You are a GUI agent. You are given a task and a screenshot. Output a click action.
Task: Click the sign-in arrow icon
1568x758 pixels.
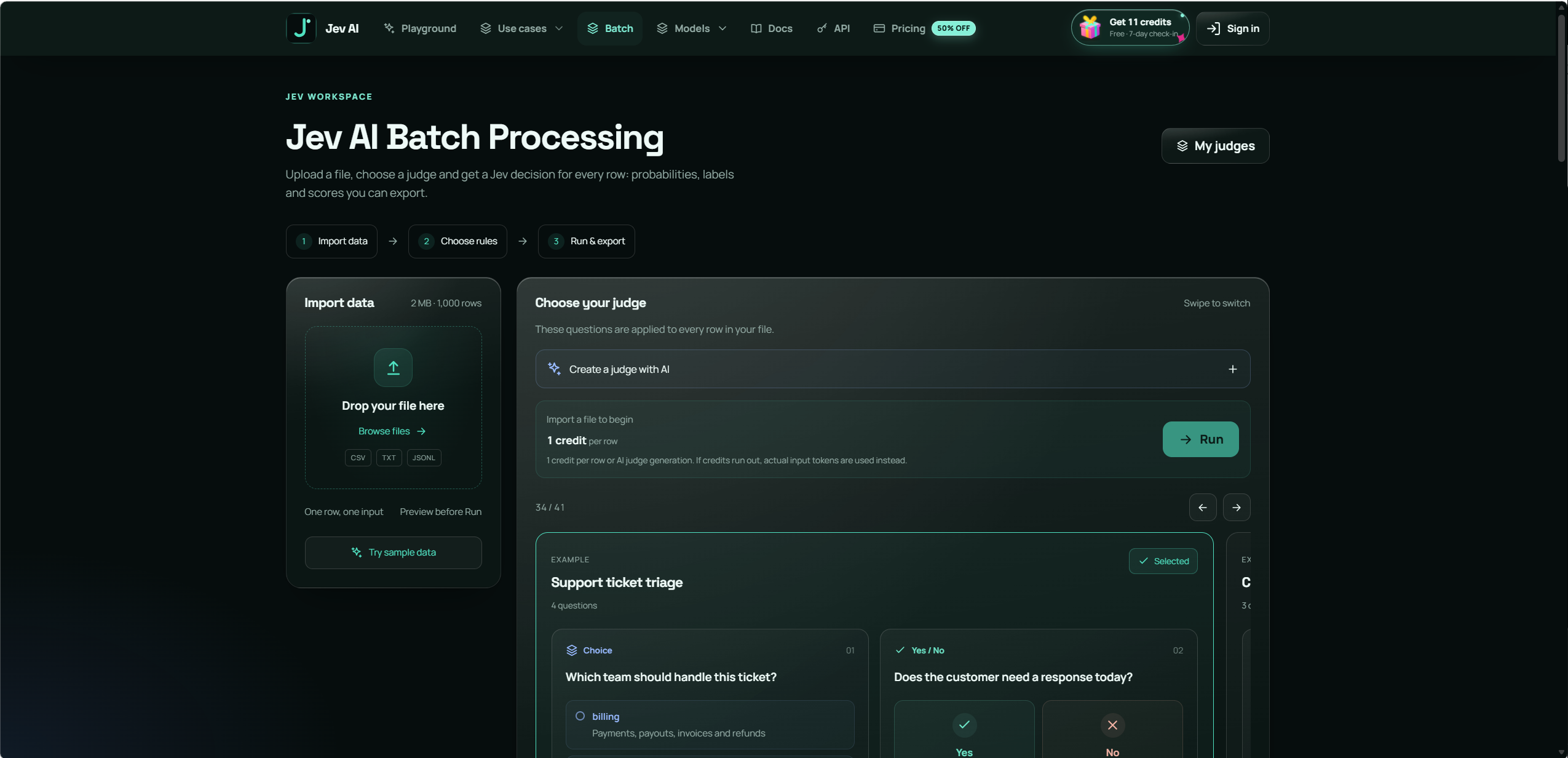coord(1213,28)
